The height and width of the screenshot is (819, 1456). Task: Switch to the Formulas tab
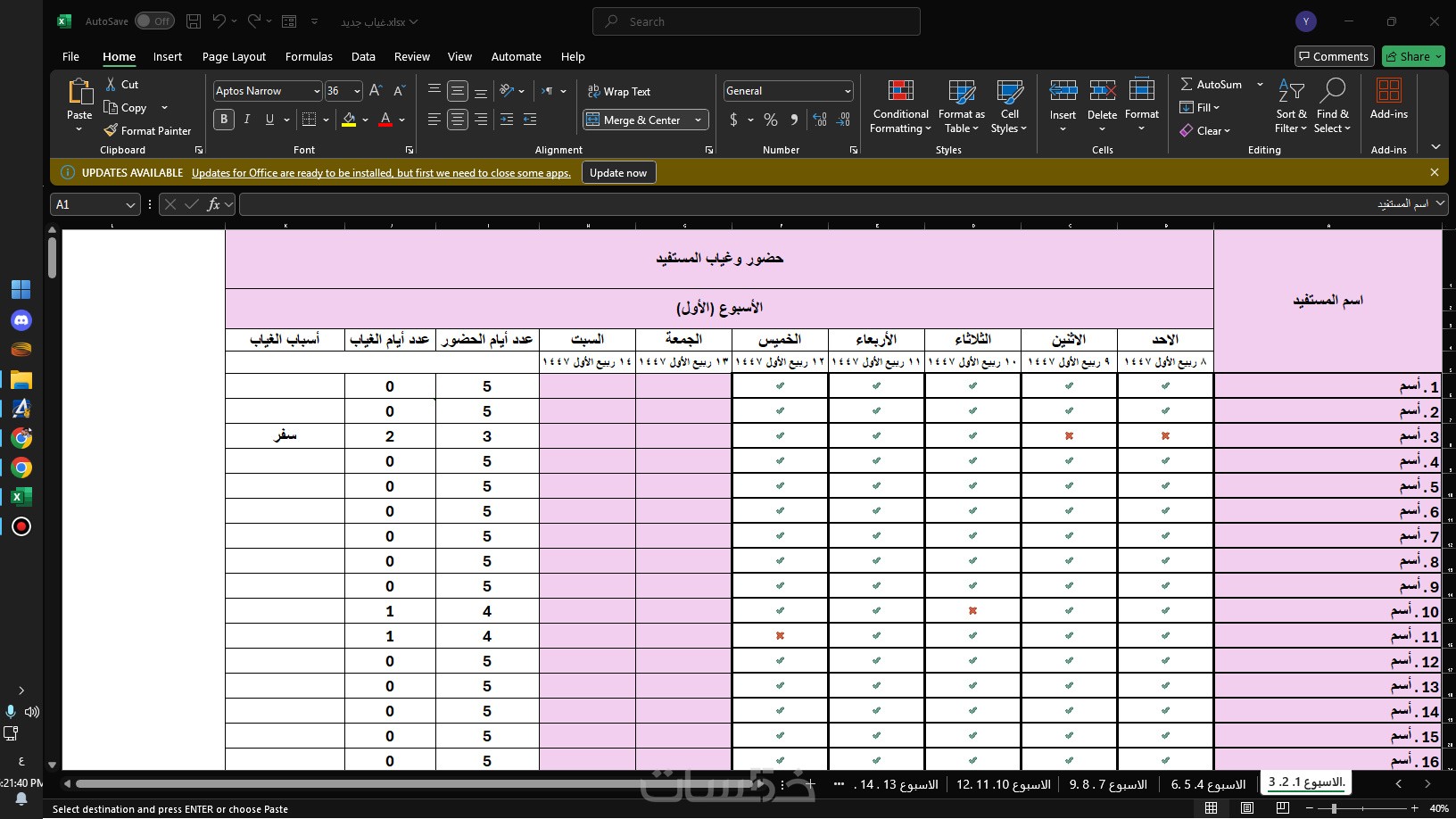click(x=309, y=56)
